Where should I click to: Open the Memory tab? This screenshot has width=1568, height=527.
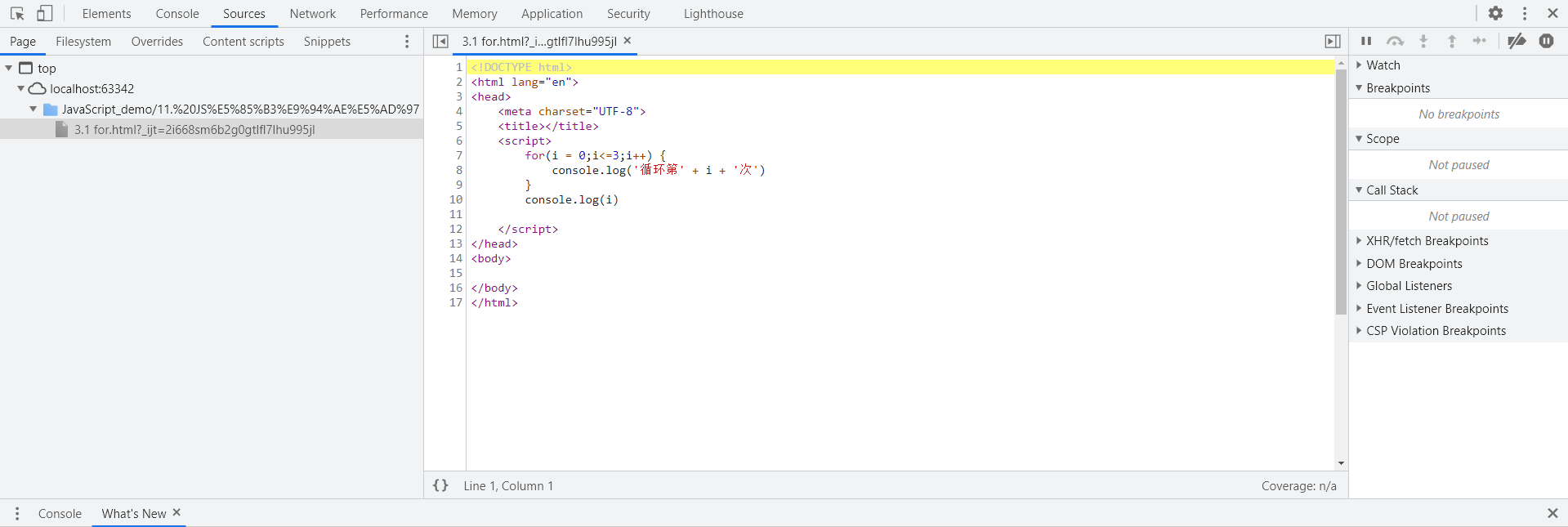[475, 14]
